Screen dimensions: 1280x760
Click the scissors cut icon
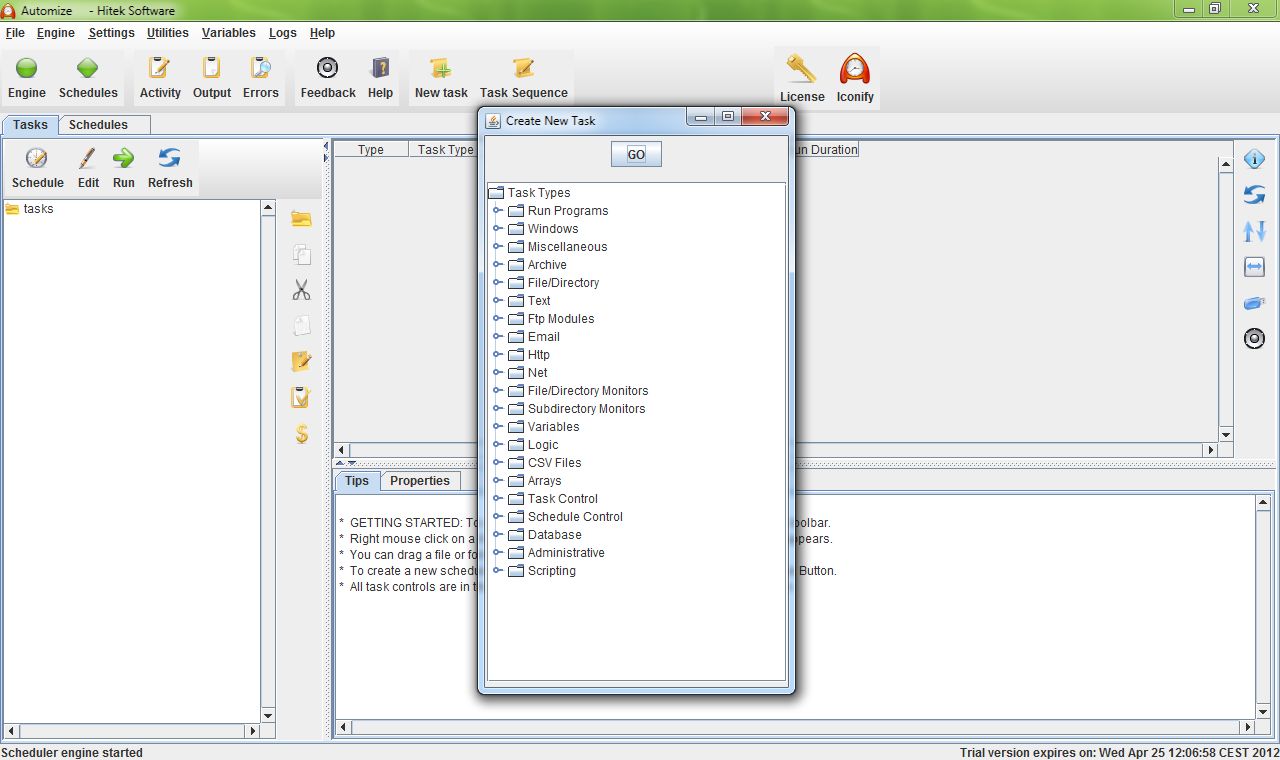pos(301,290)
